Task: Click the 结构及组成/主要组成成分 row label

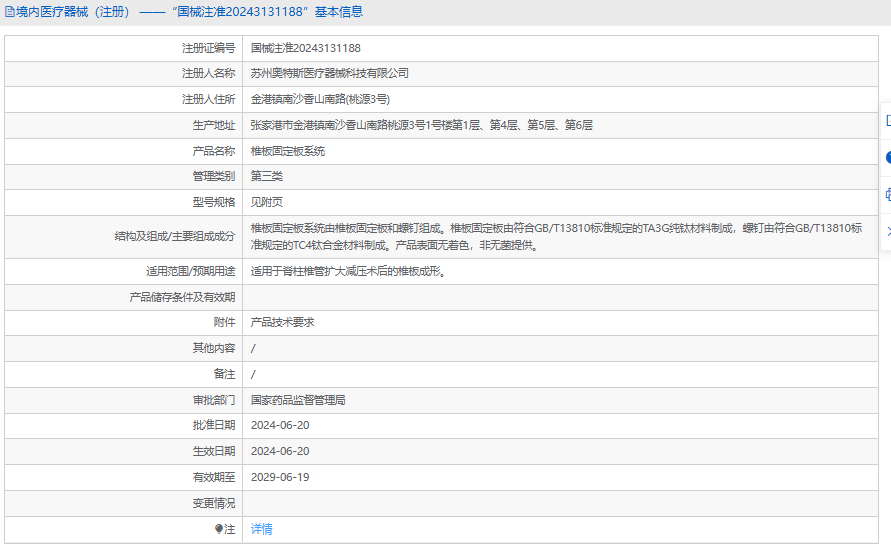Action: [x=175, y=236]
